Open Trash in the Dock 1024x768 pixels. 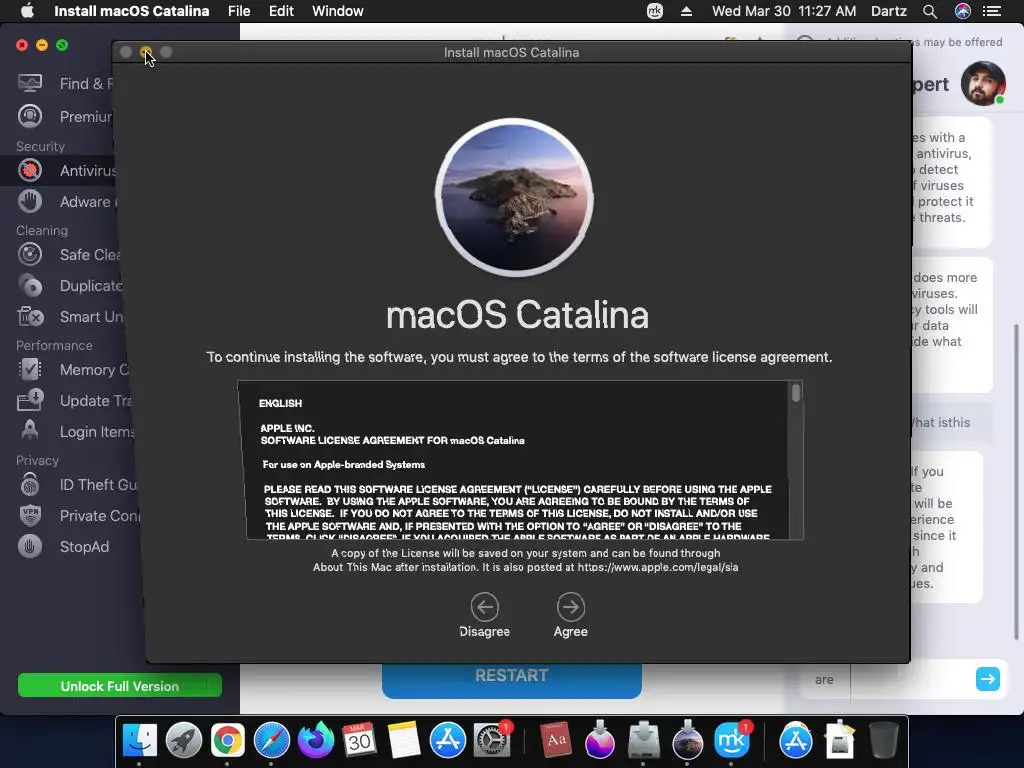pos(884,741)
